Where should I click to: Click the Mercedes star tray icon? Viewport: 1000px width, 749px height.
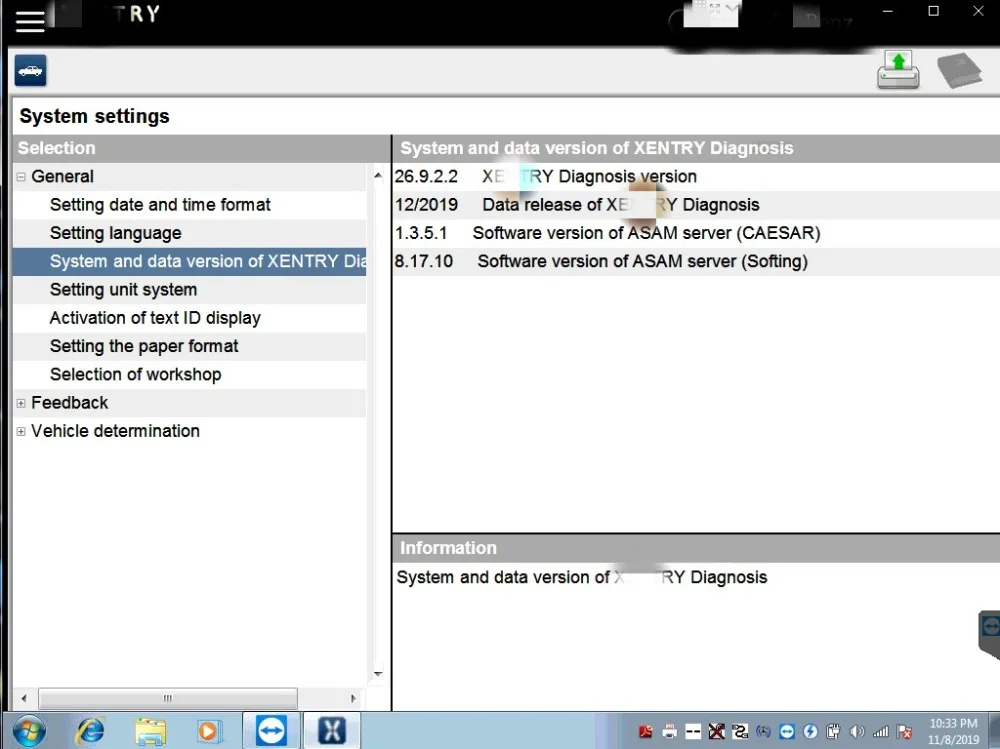click(x=763, y=732)
